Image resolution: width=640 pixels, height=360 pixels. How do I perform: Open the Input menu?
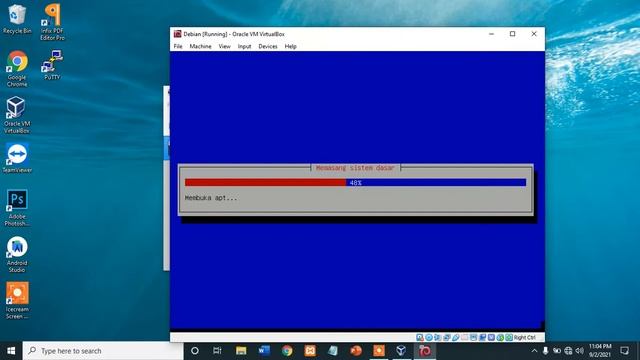click(244, 47)
